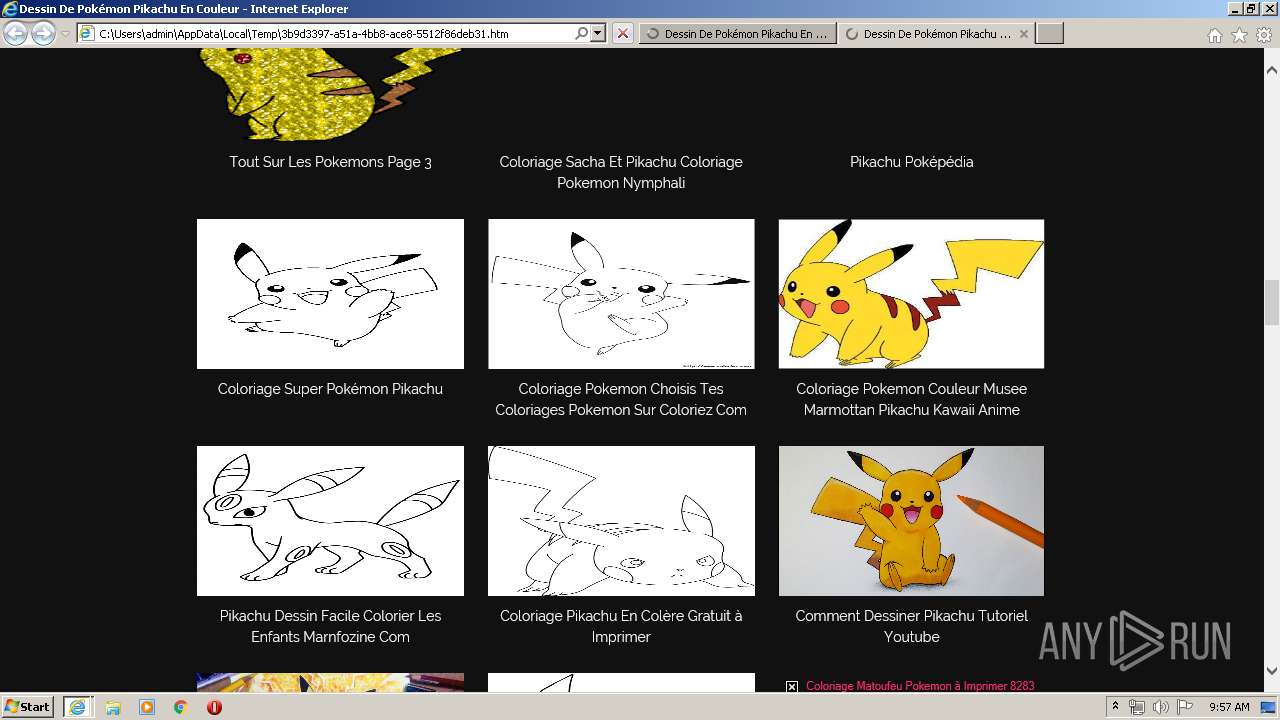Open Chrome from the taskbar

click(181, 707)
